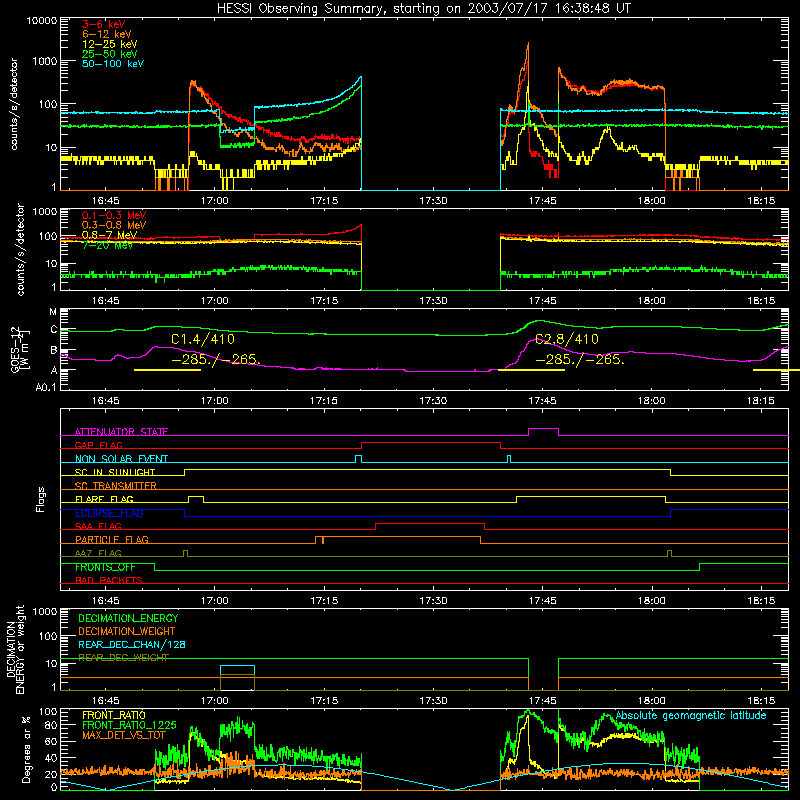Click the SAA_FLAG label
Viewport: 800px width, 800px height.
tap(98, 526)
